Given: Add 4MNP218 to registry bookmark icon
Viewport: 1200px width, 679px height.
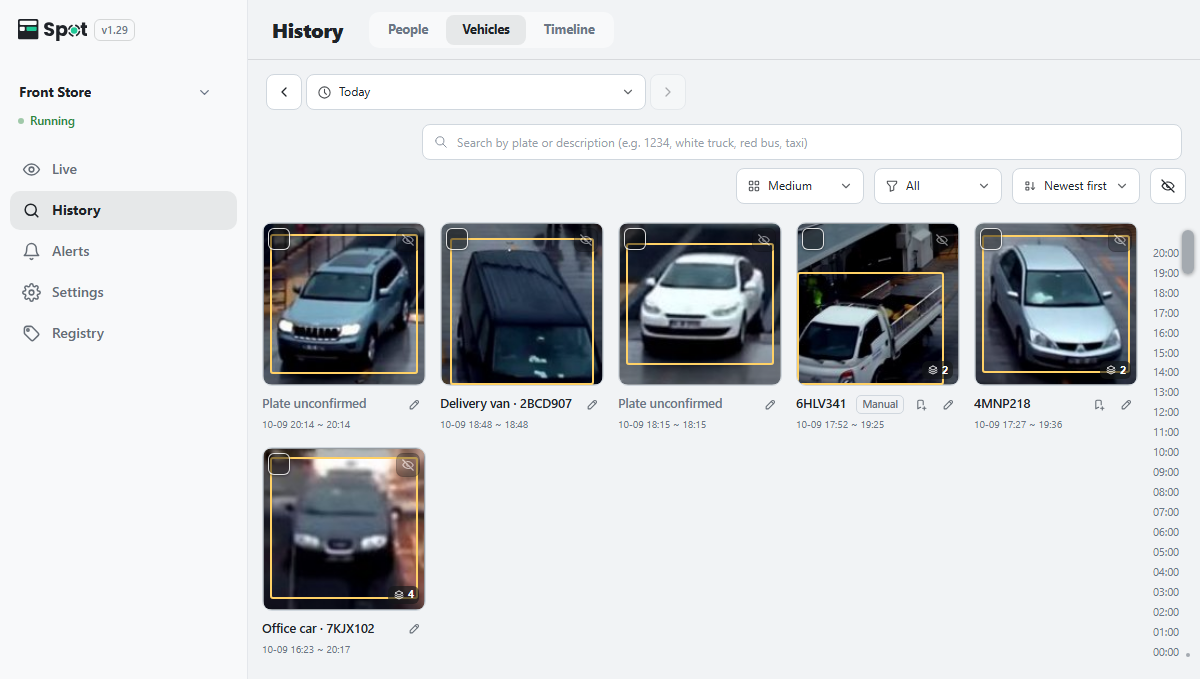Looking at the screenshot, I should pos(1099,405).
